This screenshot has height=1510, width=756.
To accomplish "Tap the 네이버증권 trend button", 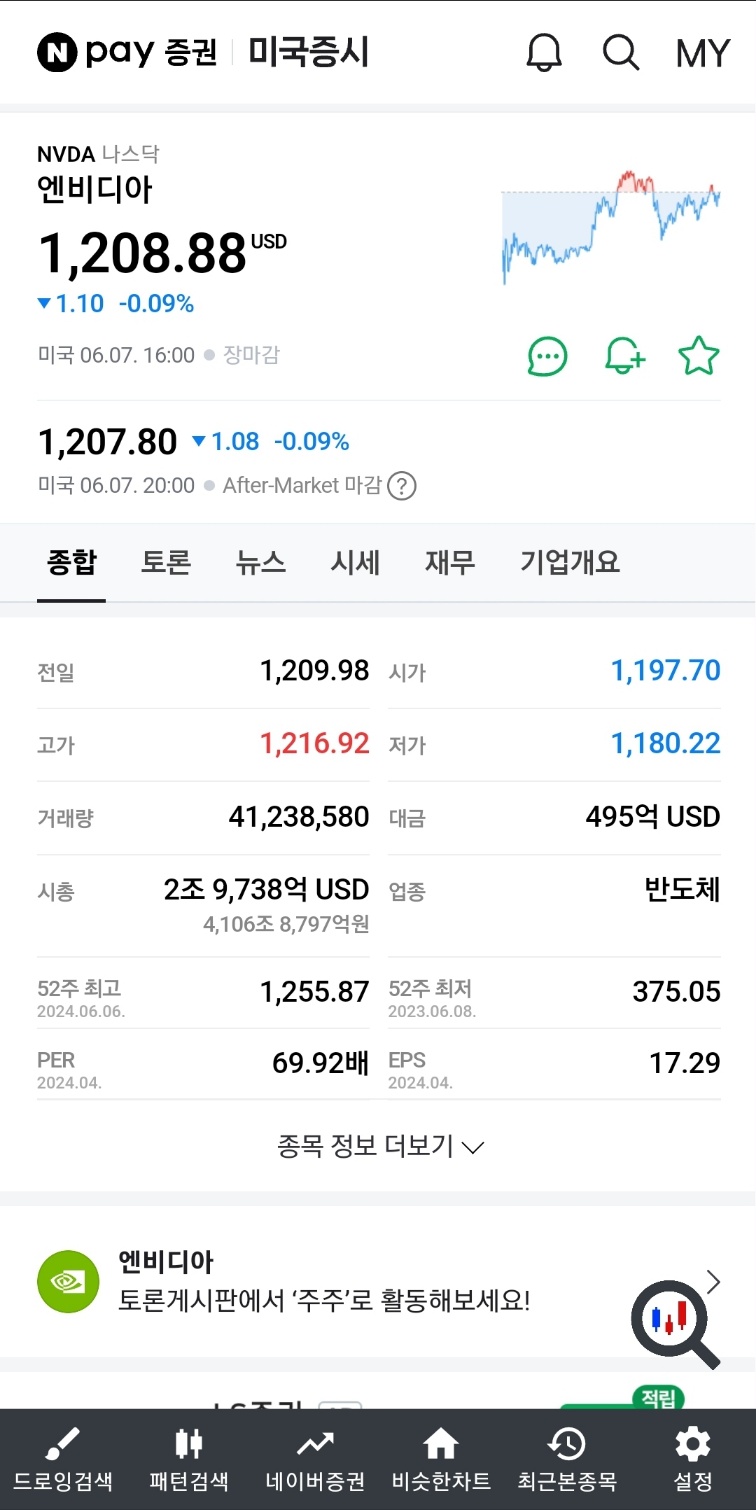I will pos(315,1460).
